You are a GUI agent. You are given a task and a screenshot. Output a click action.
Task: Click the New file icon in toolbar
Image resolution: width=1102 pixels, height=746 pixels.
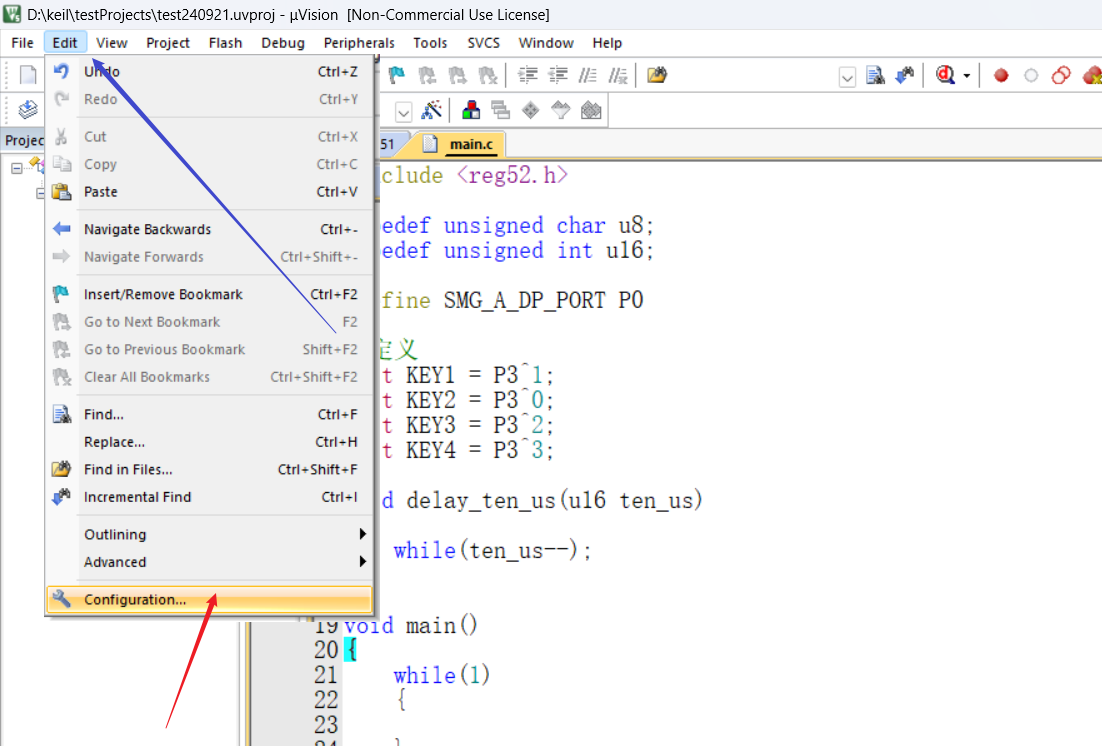28,75
